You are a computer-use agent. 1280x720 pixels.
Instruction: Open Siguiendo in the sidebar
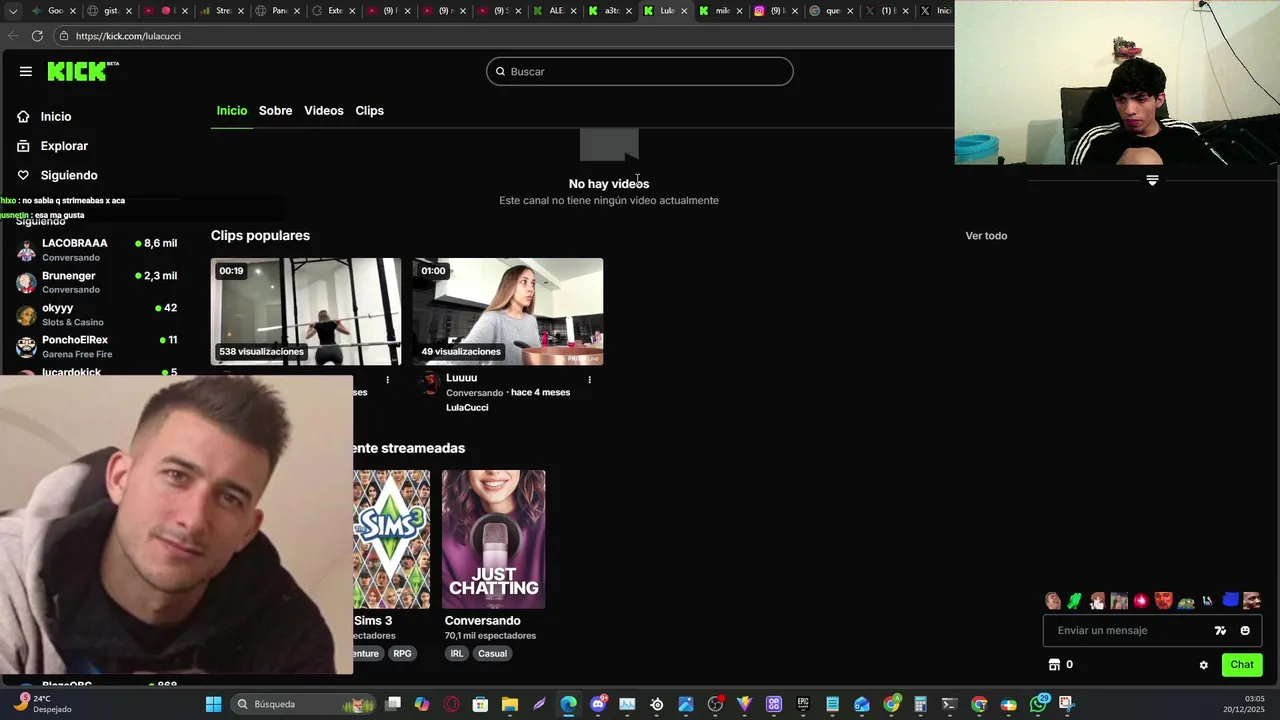[x=69, y=175]
